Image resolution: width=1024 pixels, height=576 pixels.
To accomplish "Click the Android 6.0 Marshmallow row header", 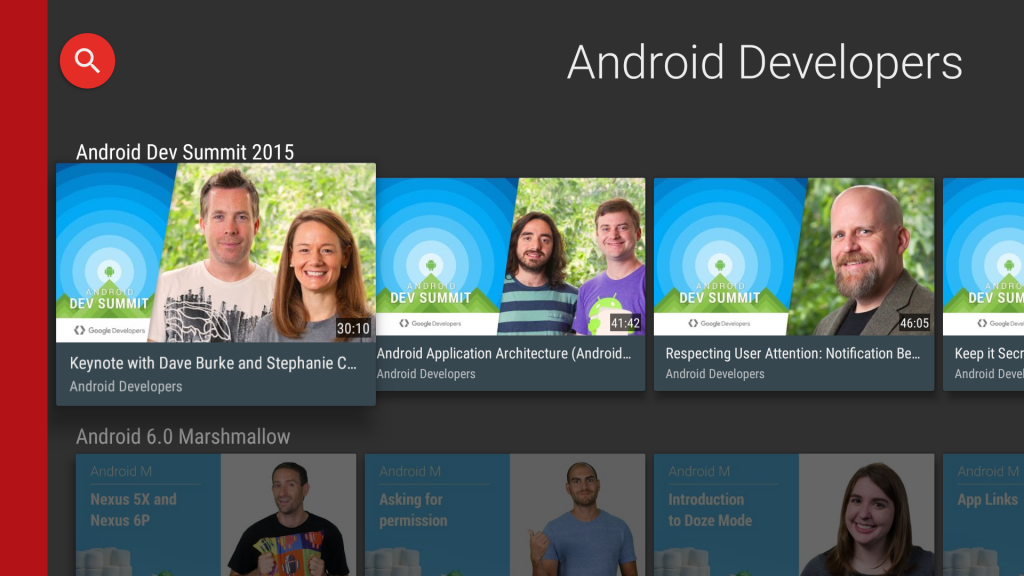I will [x=183, y=436].
